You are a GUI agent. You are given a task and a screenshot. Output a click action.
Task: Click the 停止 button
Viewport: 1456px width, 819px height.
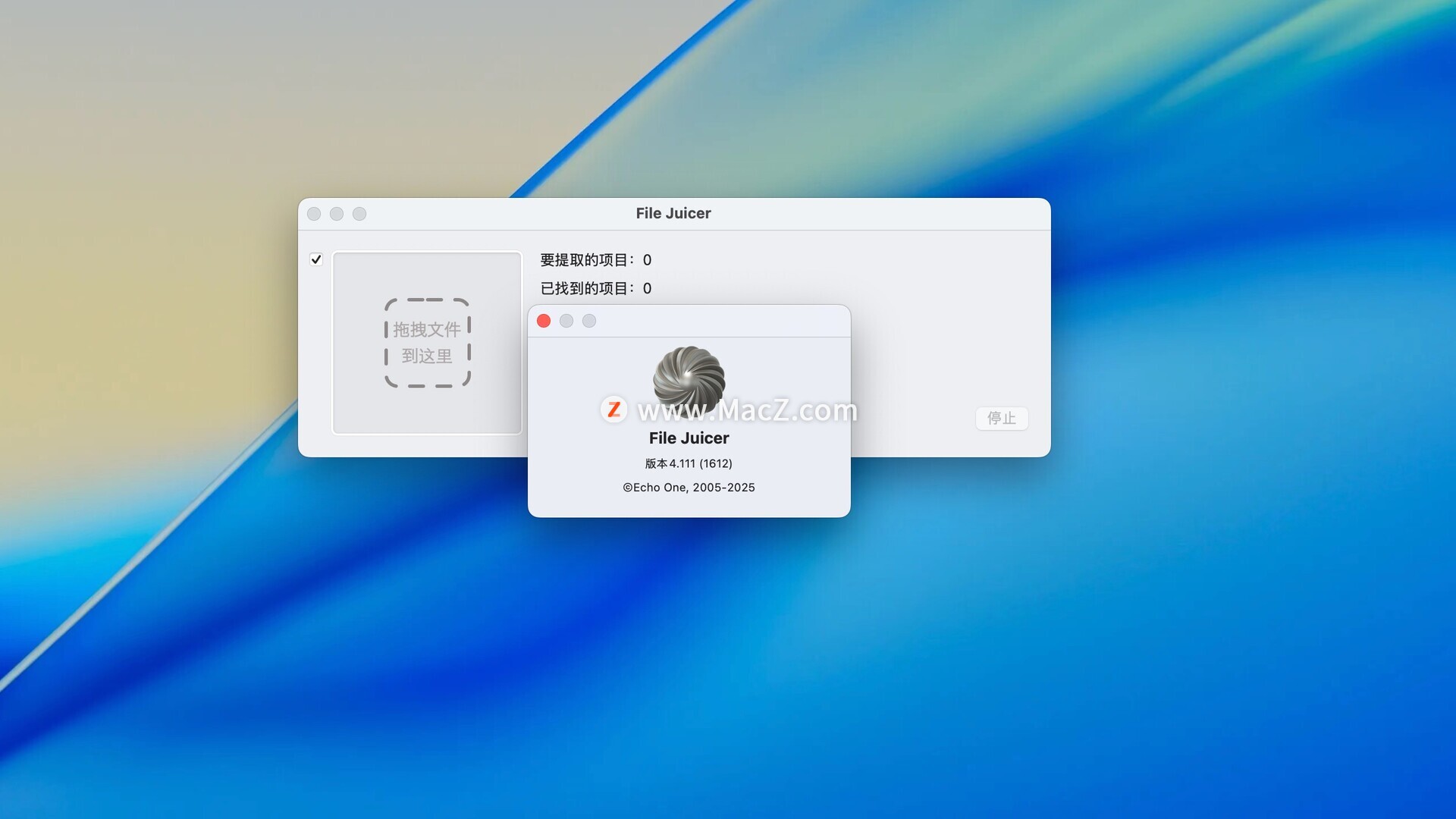(1002, 418)
